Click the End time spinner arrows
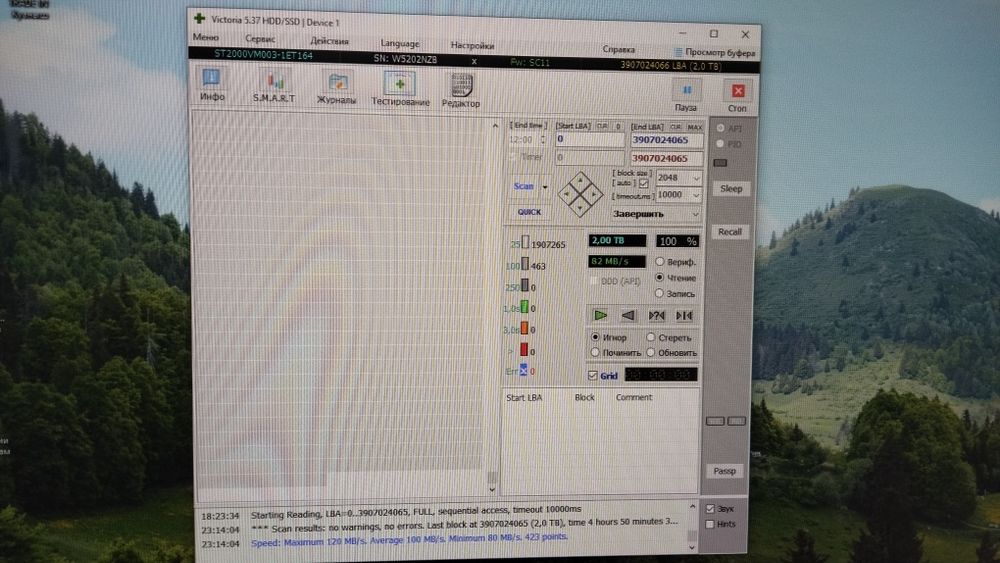 tap(543, 140)
